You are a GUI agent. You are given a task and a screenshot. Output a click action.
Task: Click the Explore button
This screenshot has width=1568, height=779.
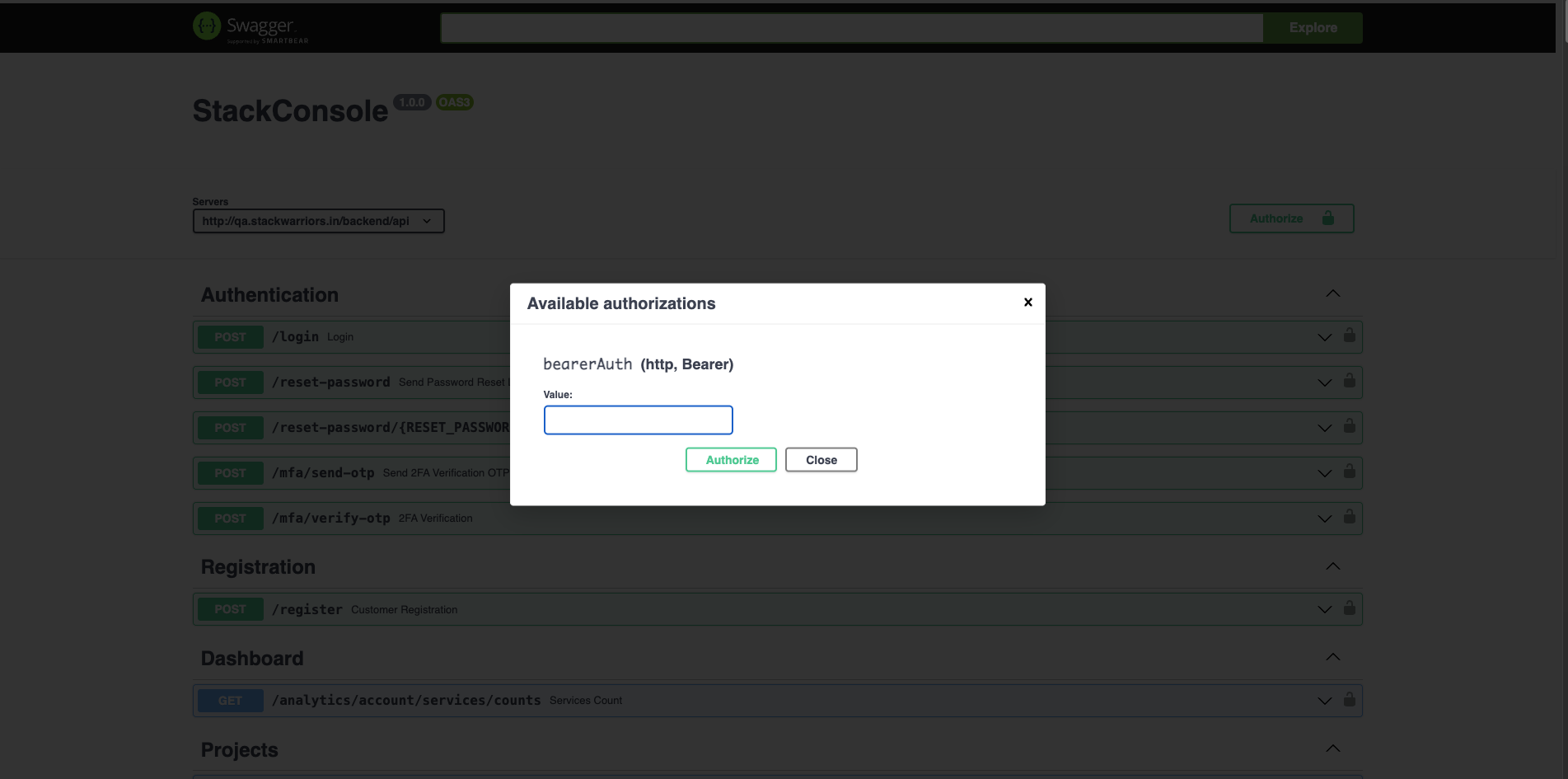[1313, 28]
